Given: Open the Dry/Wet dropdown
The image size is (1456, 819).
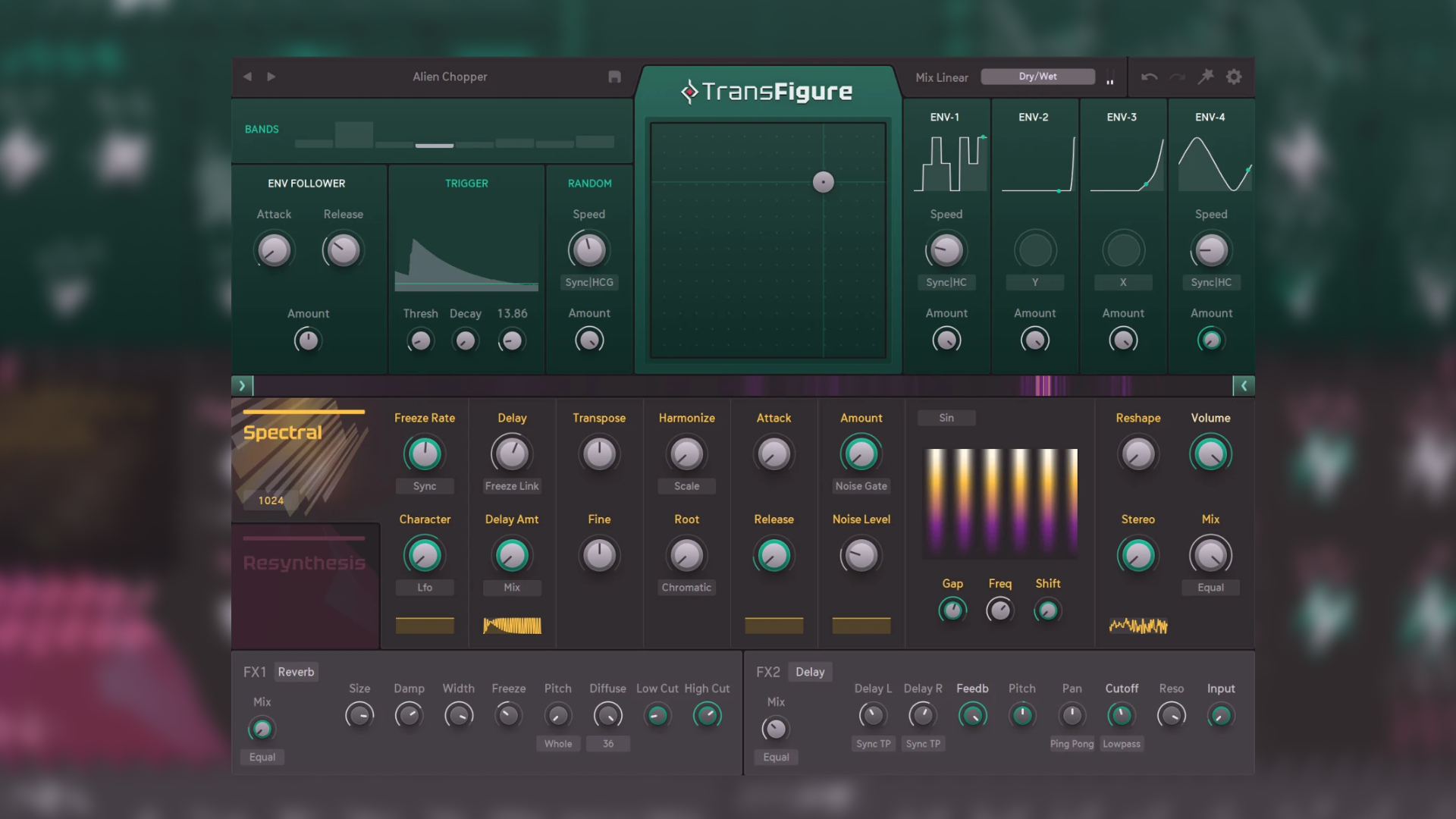Looking at the screenshot, I should coord(1037,76).
